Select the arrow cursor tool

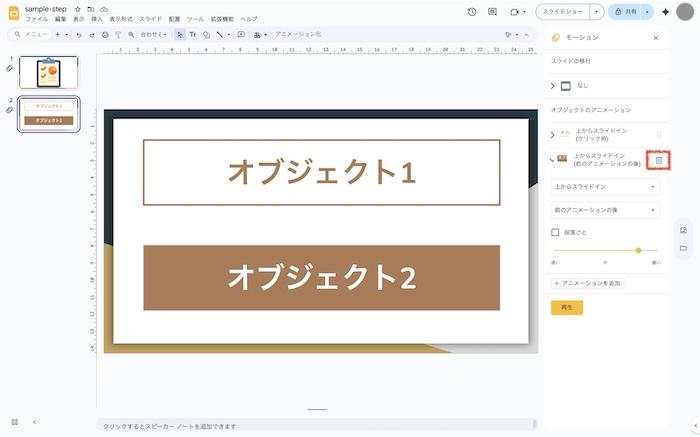pyautogui.click(x=179, y=34)
